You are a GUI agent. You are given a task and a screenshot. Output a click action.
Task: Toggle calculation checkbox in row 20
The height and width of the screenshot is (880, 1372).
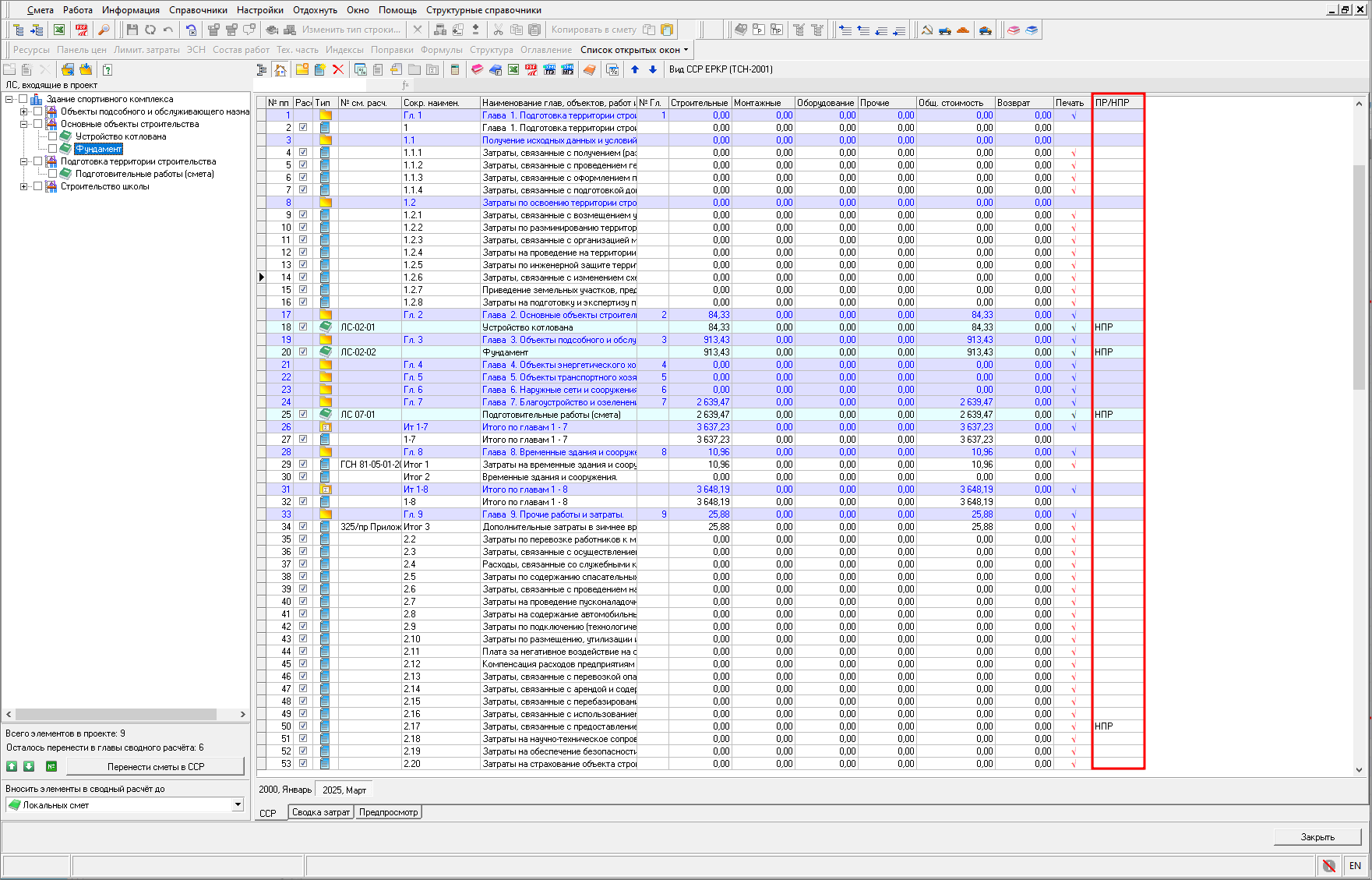tap(303, 352)
